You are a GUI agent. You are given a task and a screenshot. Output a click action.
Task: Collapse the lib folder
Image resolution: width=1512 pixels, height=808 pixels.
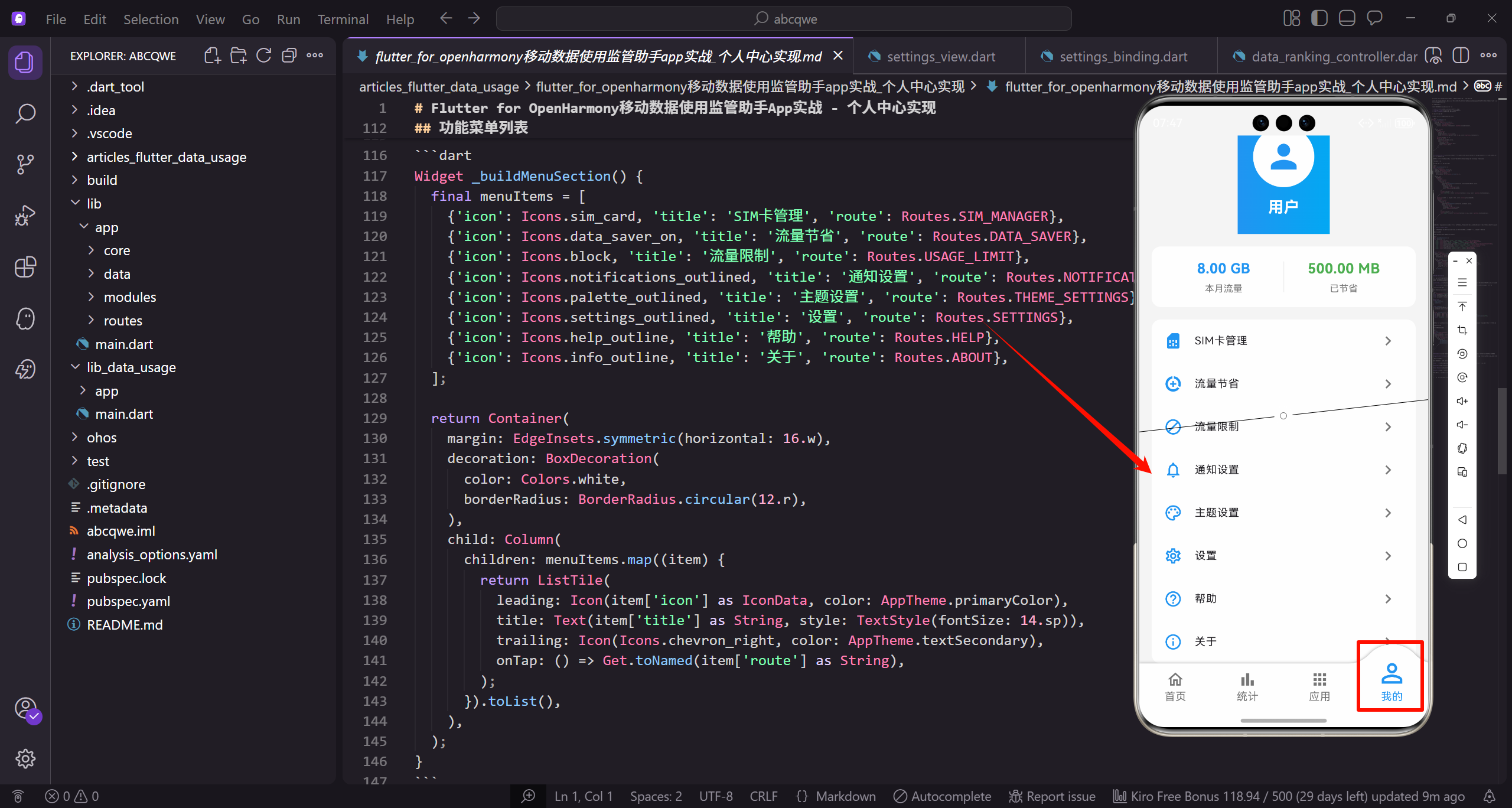(x=94, y=204)
